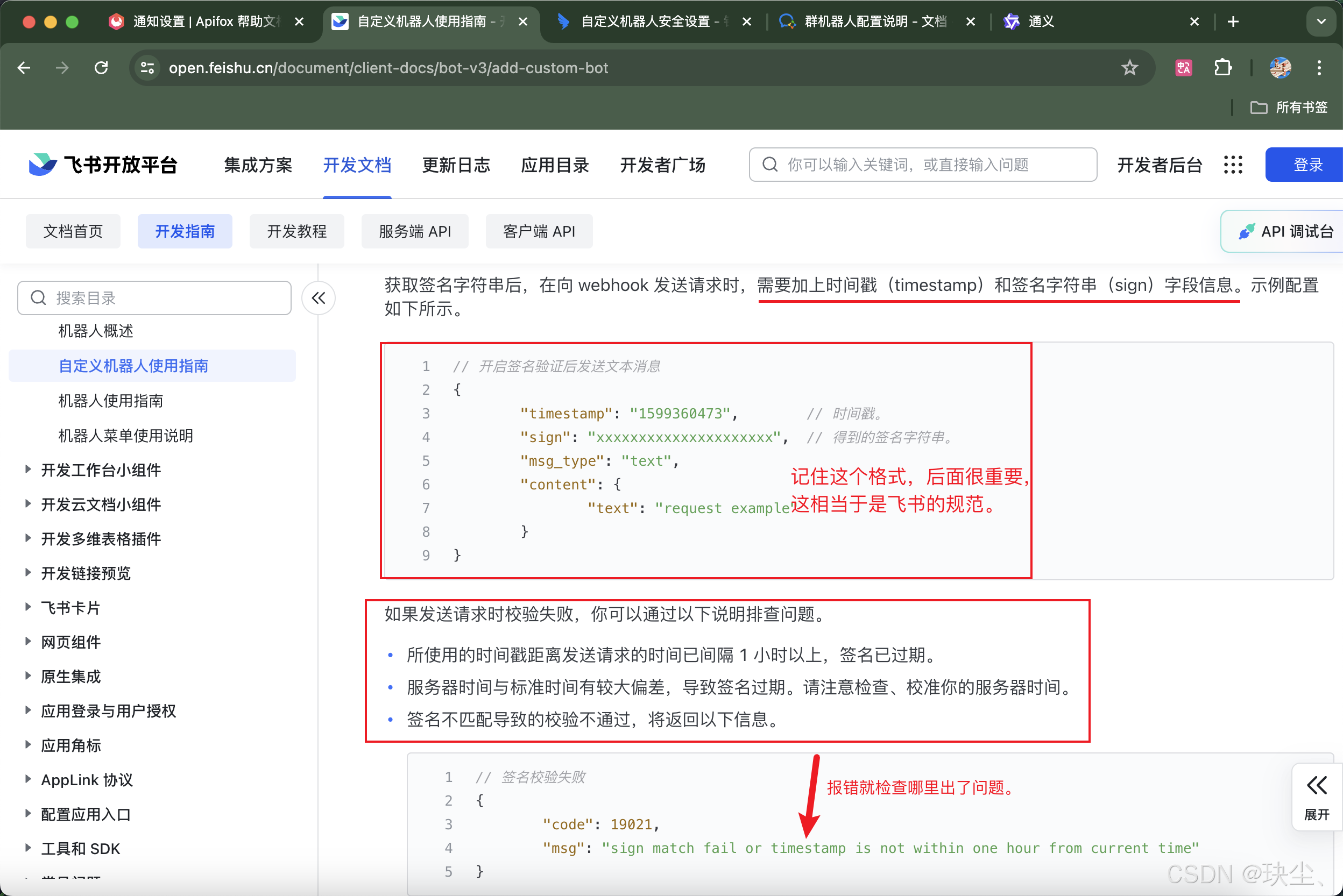Click the "timestamp" code line value 1599360473

click(680, 413)
